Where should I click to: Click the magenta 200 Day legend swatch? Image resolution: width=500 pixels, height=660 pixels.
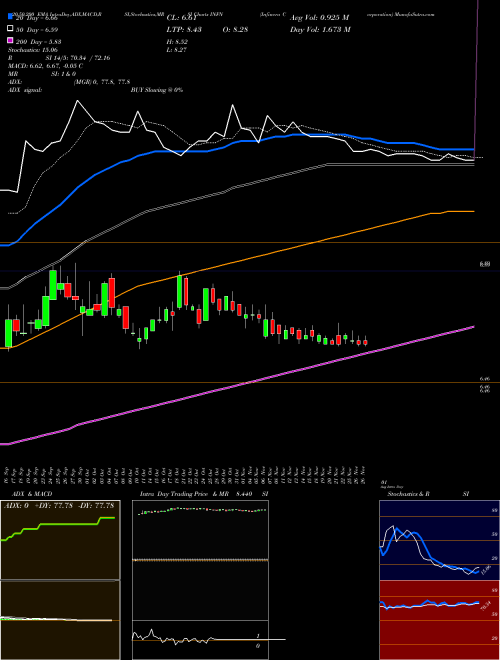pyautogui.click(x=10, y=41)
